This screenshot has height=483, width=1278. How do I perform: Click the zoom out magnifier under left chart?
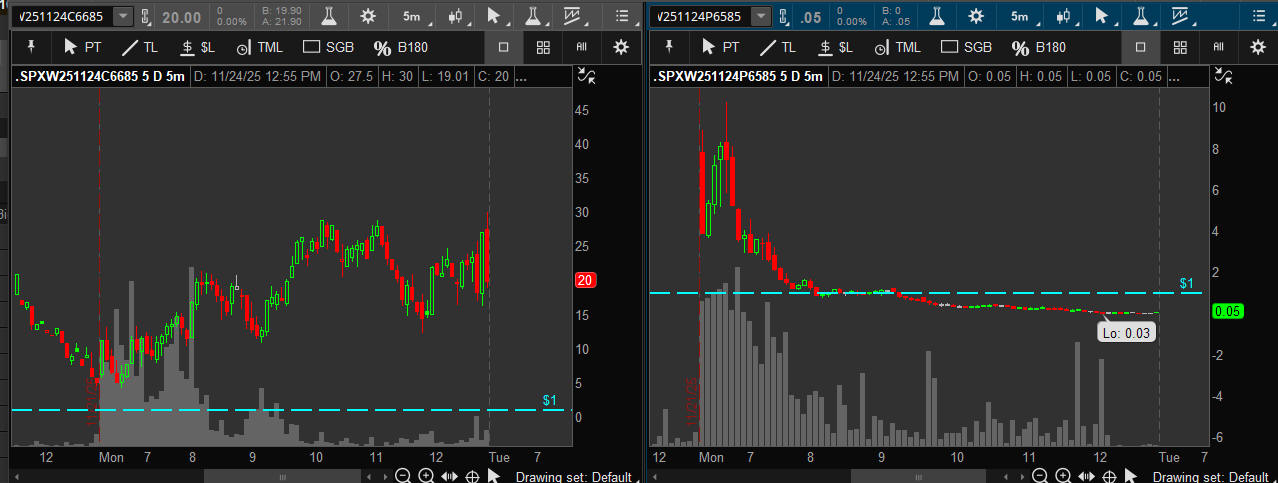click(x=403, y=476)
